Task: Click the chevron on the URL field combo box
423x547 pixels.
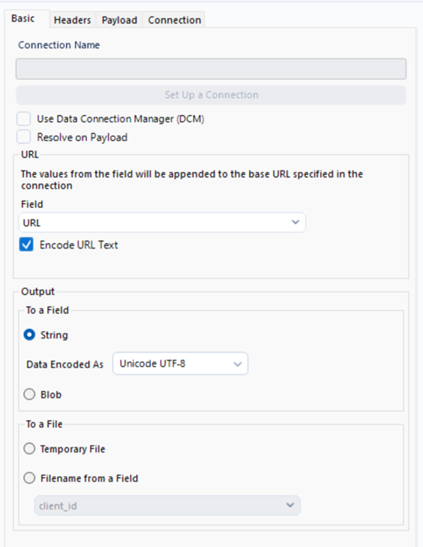Action: pyautogui.click(x=295, y=222)
